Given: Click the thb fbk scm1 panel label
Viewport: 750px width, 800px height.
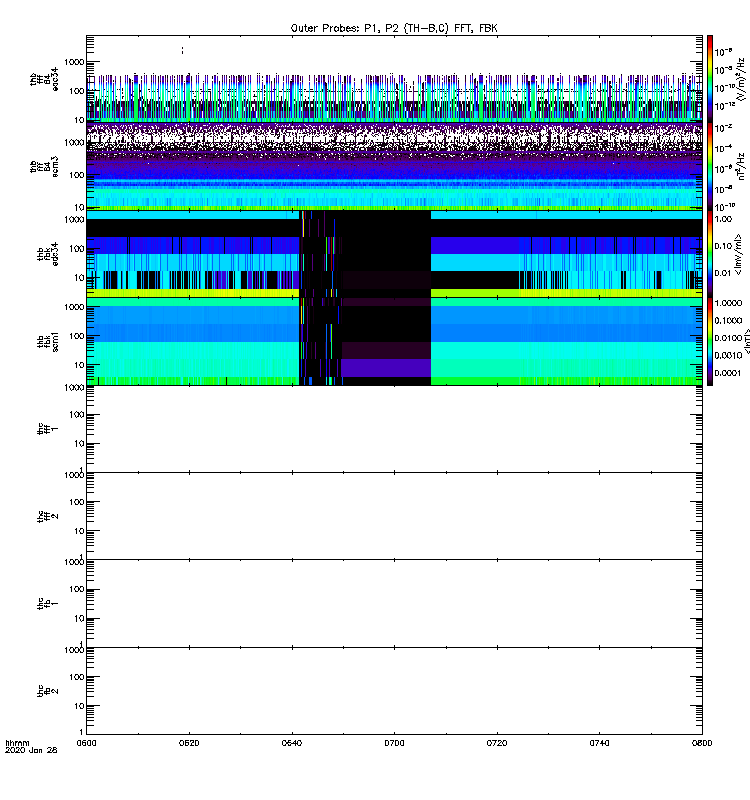Looking at the screenshot, I should tap(48, 341).
